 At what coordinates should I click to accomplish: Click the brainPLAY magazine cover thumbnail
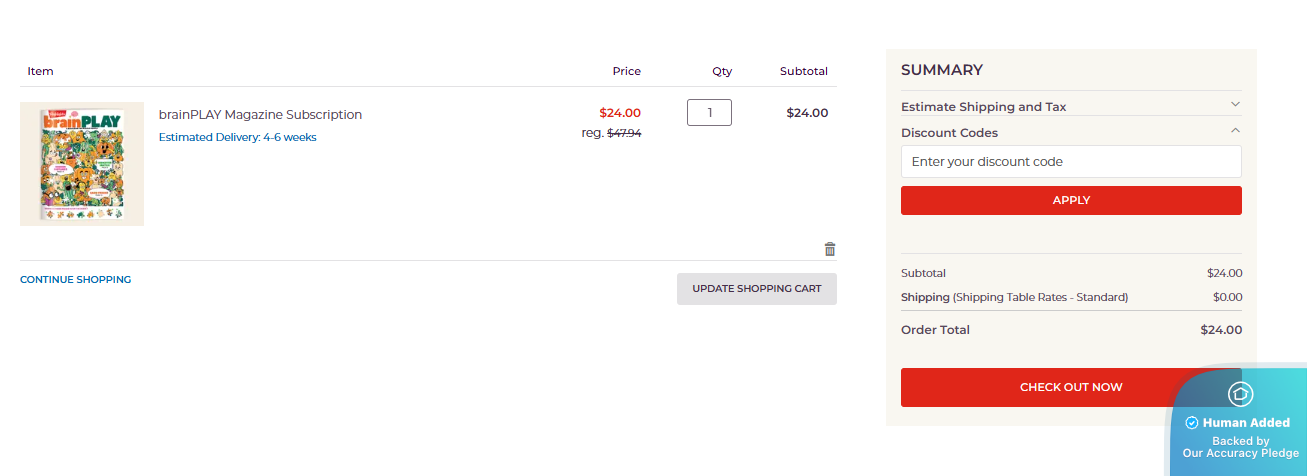[82, 164]
